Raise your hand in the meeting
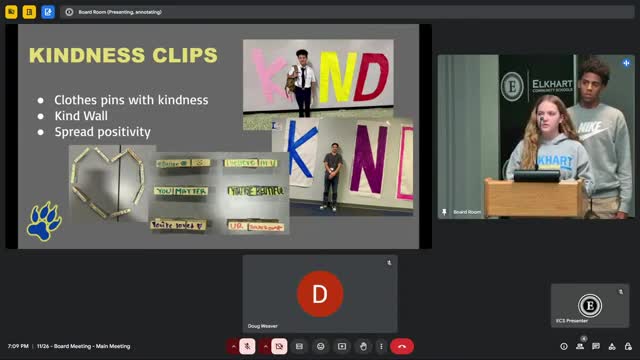Image resolution: width=640 pixels, height=360 pixels. (x=363, y=347)
